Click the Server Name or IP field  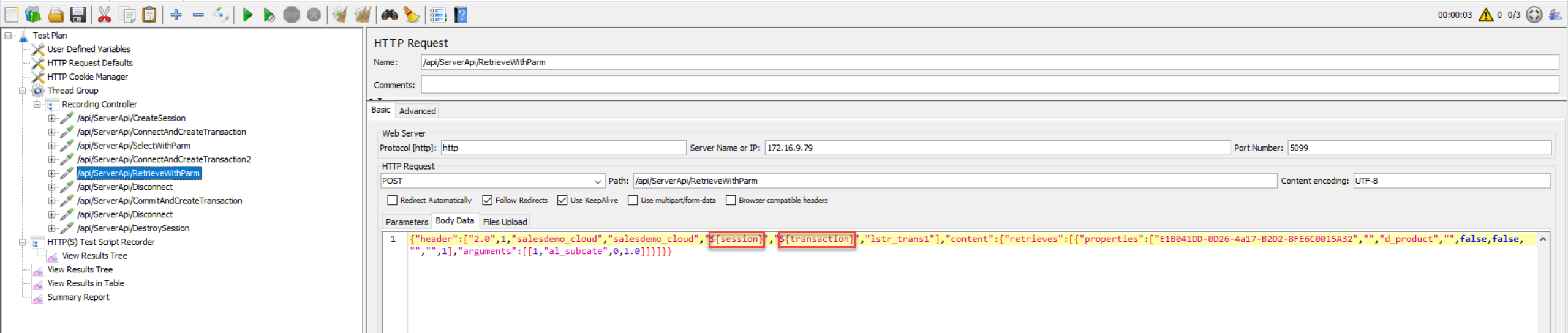tap(997, 148)
